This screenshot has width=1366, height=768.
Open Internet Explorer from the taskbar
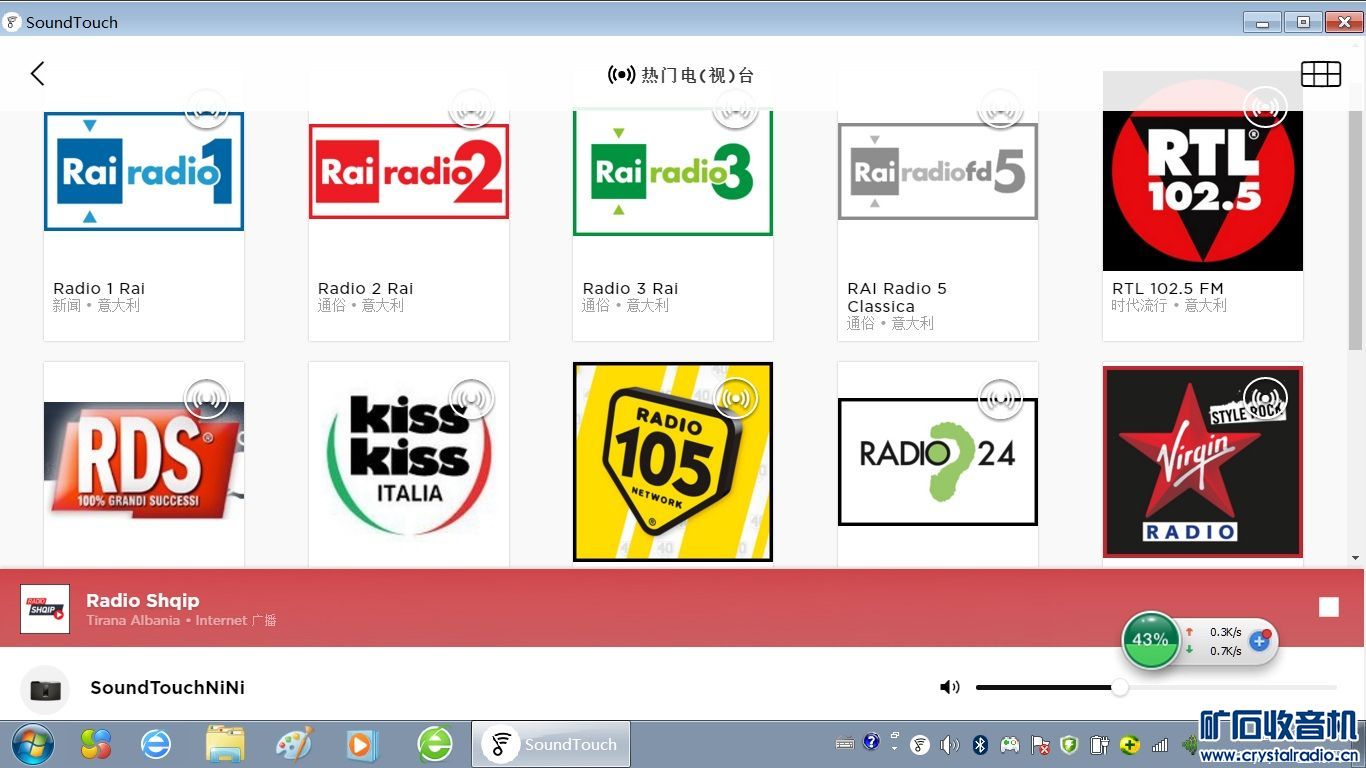point(156,744)
